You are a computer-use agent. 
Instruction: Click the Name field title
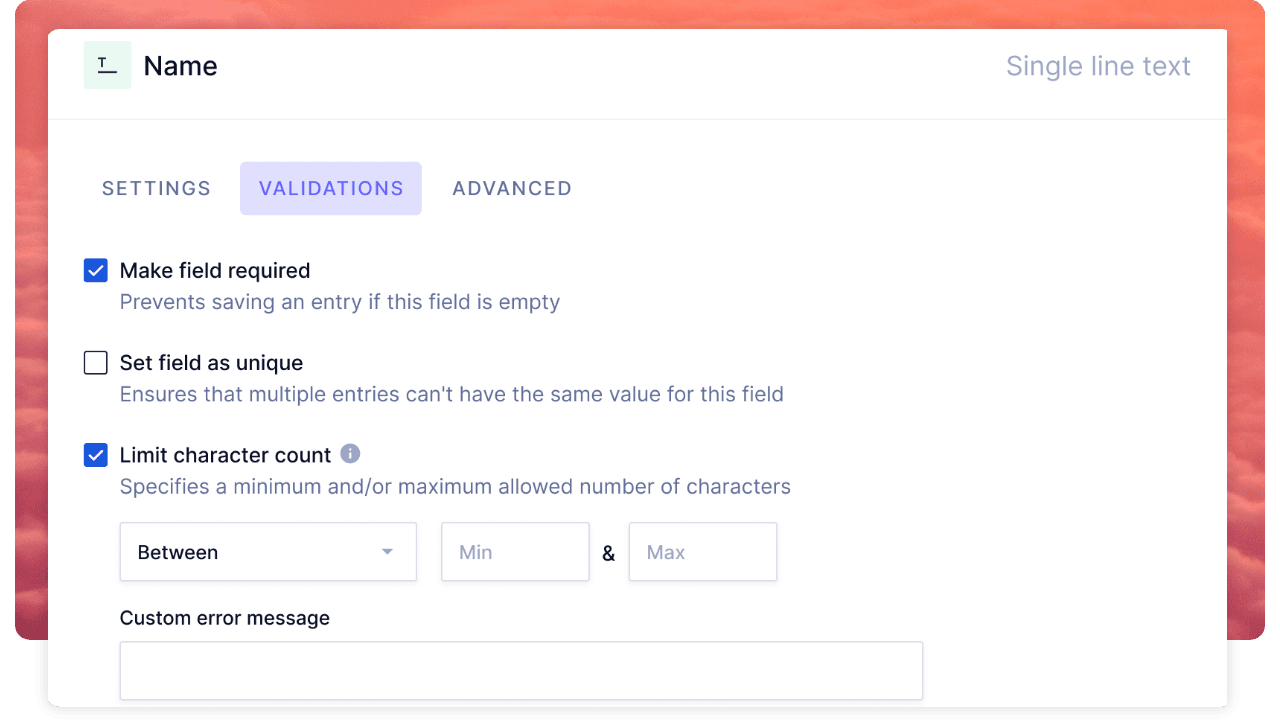click(x=180, y=66)
